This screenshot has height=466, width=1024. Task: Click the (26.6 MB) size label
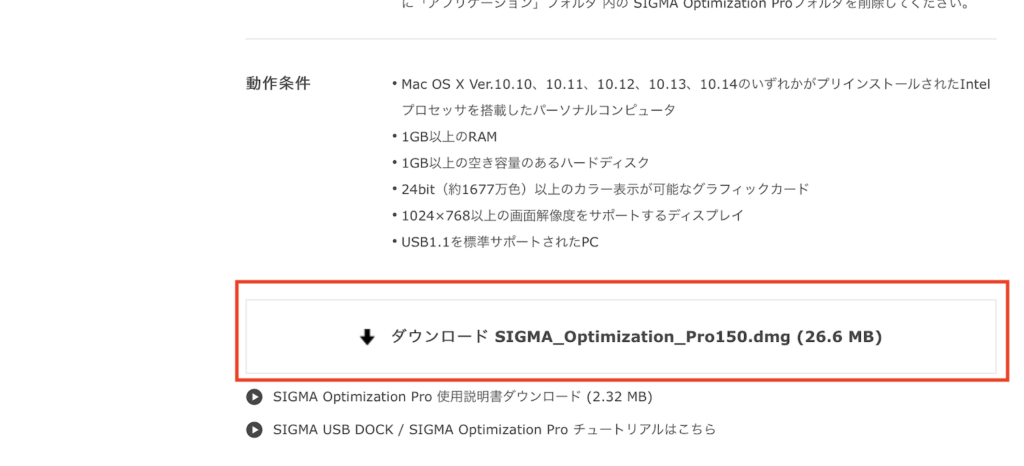pyautogui.click(x=839, y=338)
